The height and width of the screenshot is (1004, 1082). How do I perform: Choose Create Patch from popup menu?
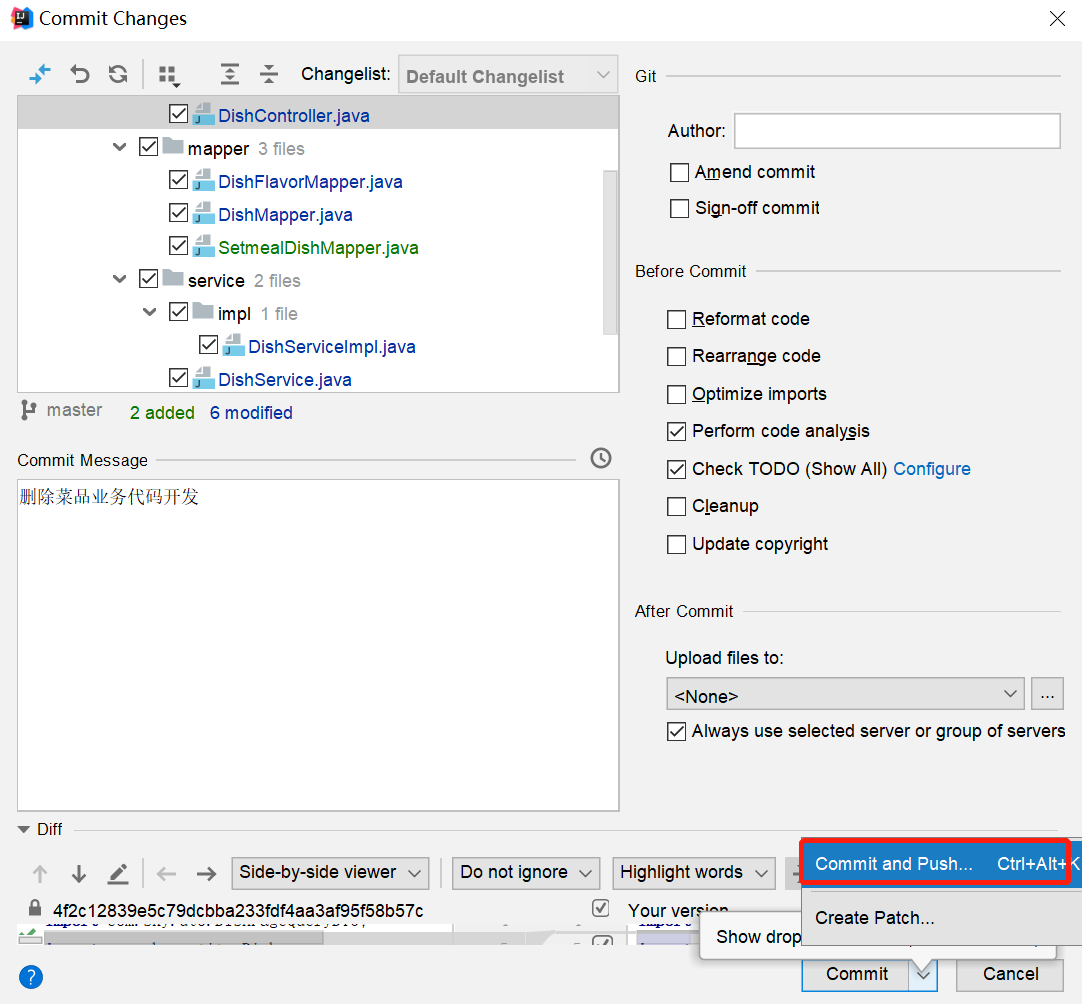(874, 918)
